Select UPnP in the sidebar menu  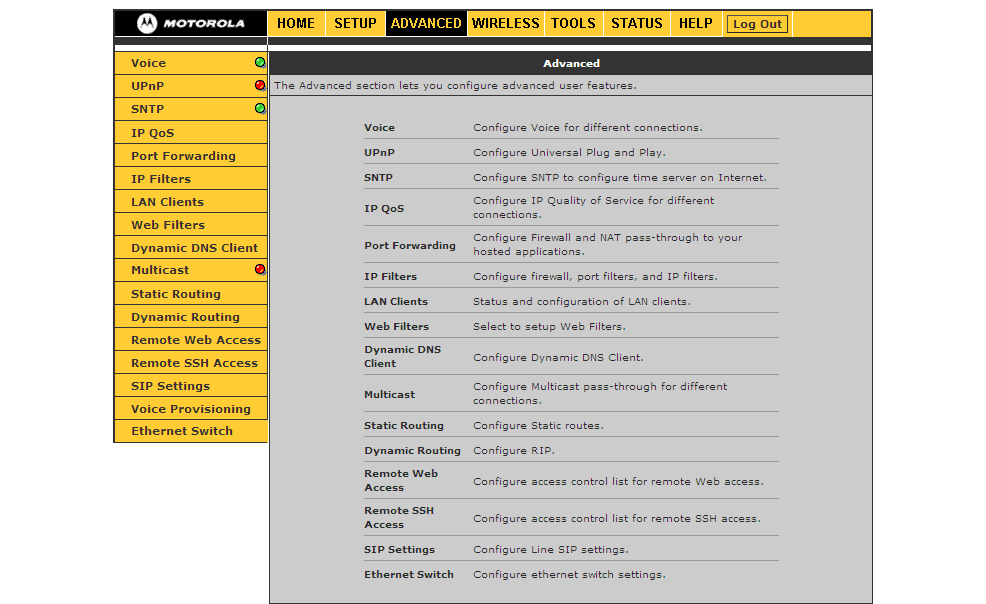(148, 86)
